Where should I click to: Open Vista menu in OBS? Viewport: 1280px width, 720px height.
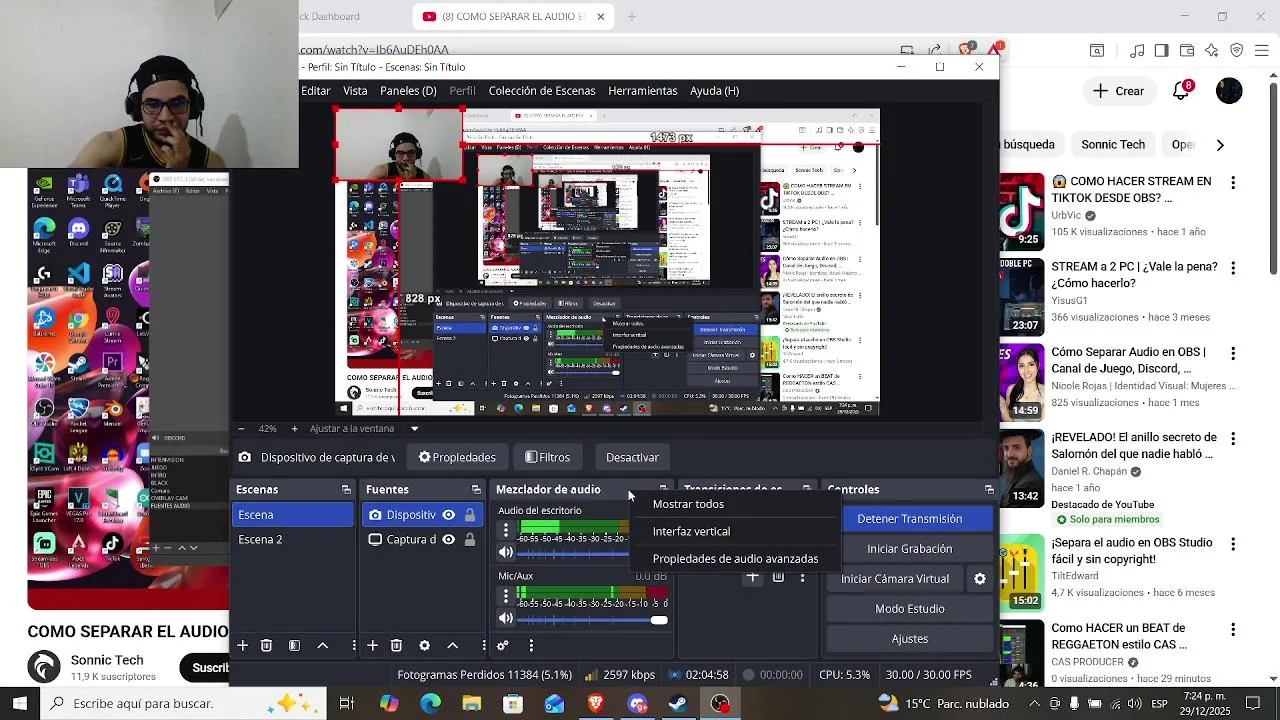coord(355,91)
